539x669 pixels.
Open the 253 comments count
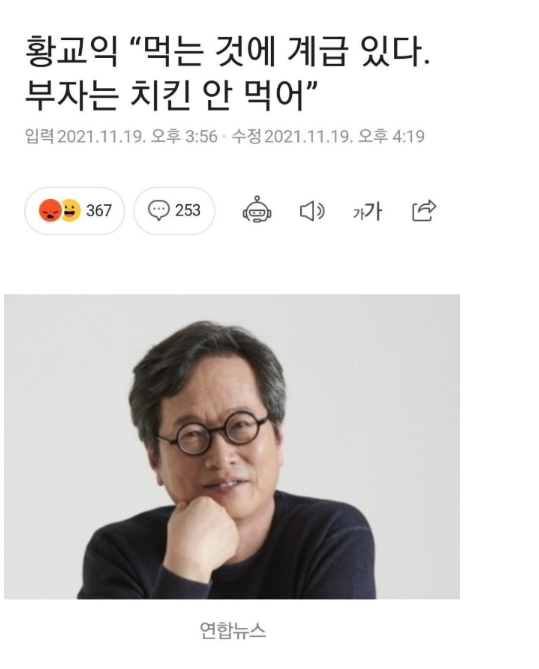[x=188, y=210]
